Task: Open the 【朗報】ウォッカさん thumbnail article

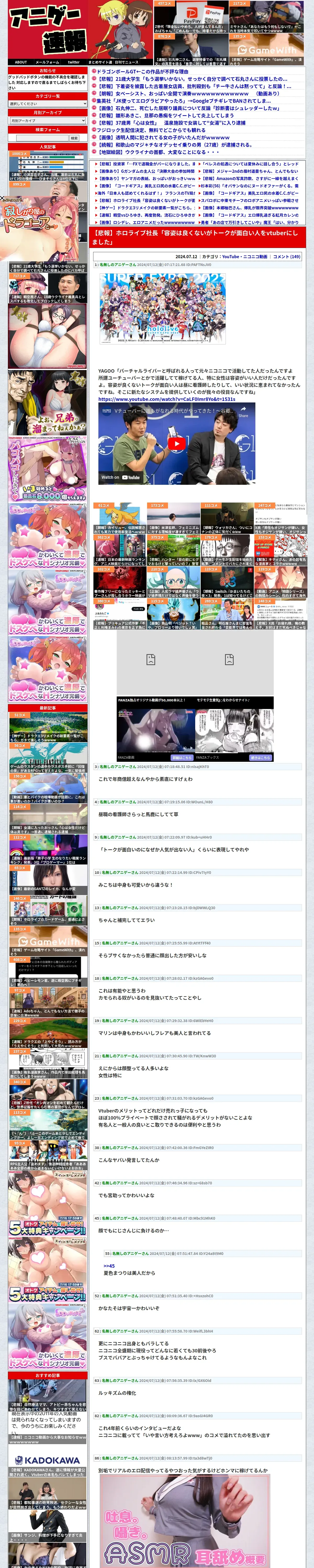Action: (227, 518)
